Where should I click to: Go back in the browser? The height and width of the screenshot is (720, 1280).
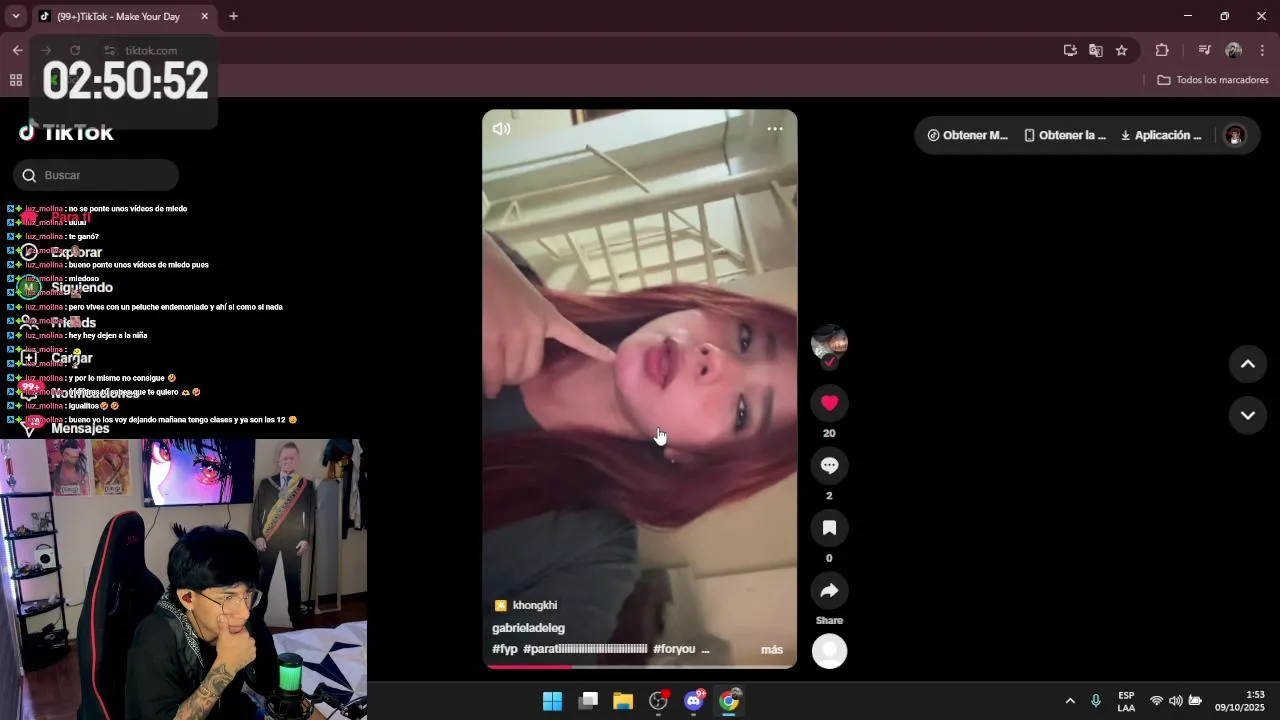point(17,50)
